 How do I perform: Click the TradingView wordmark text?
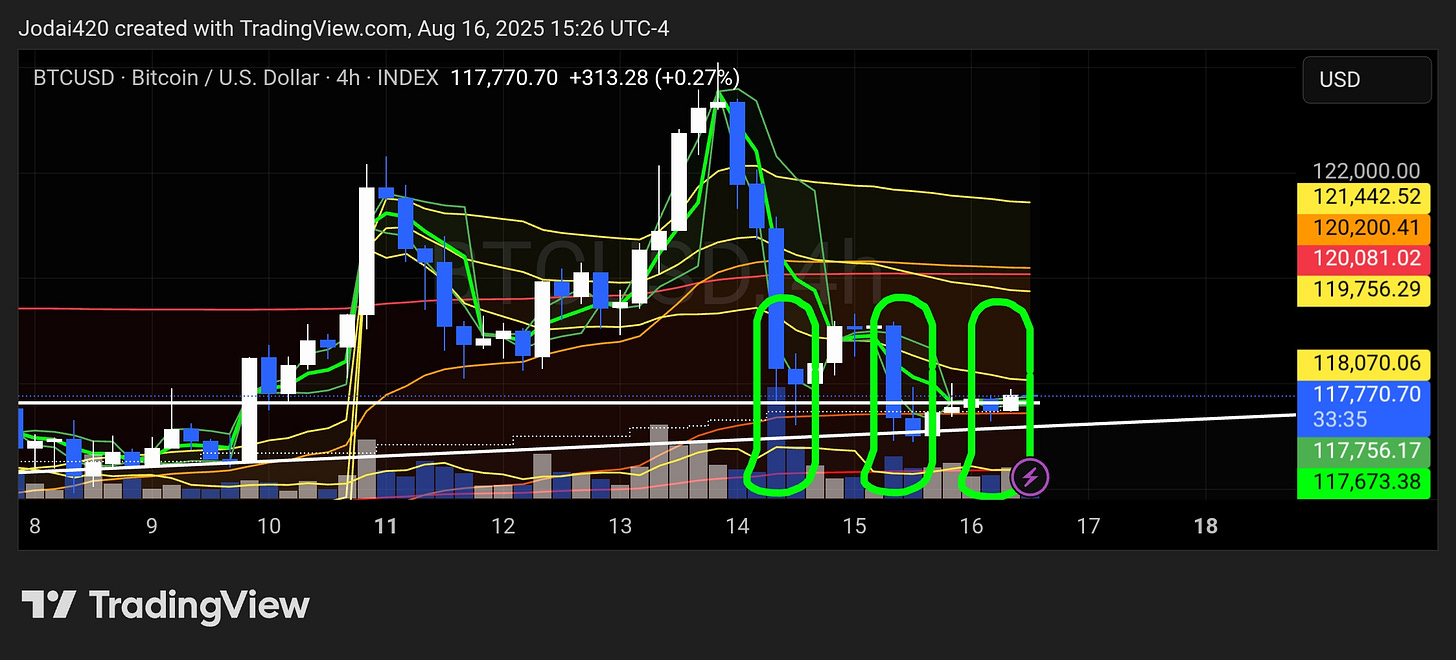point(199,606)
